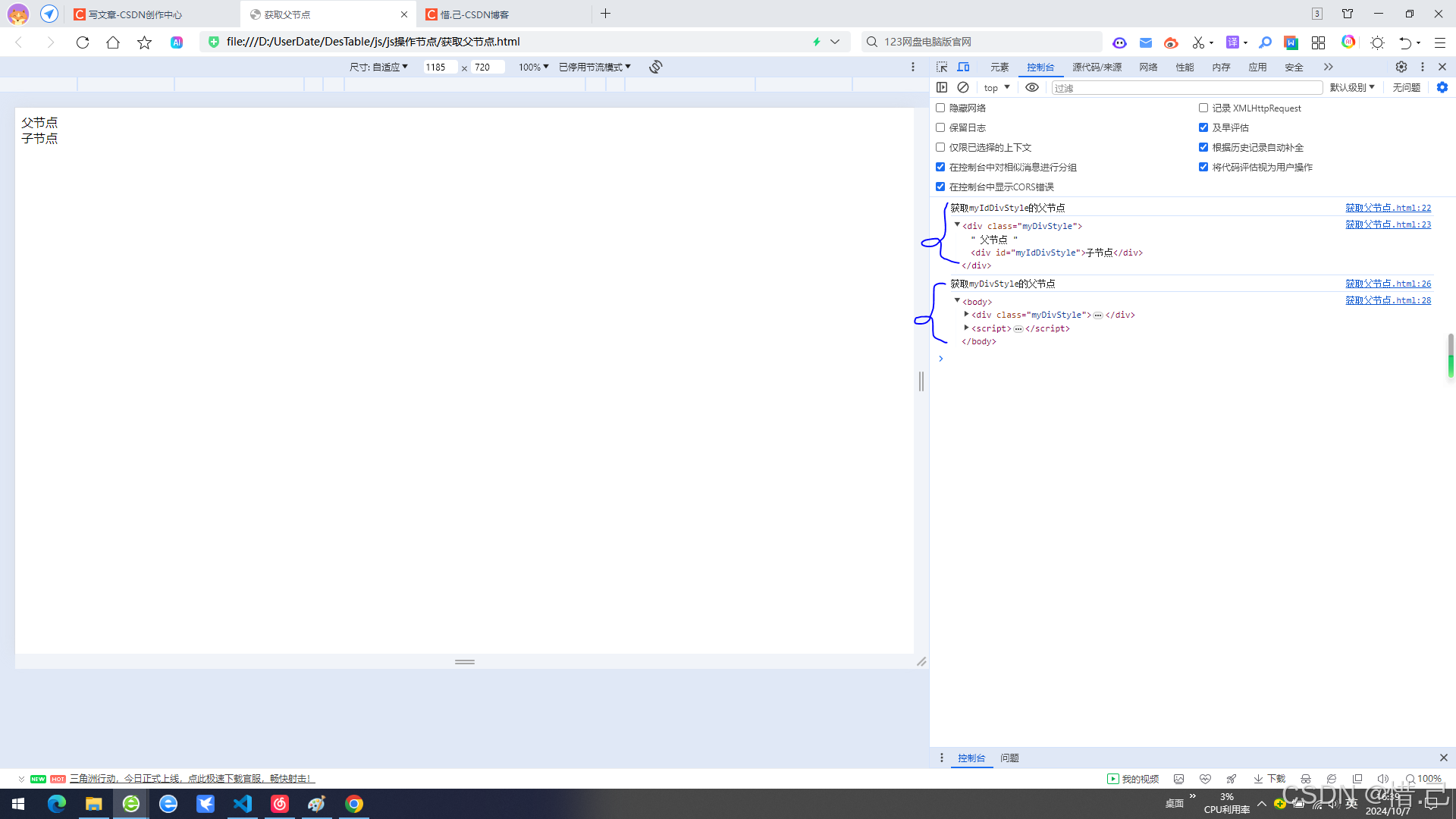Open File Explorer from taskbar
The image size is (1456, 819).
coord(93,804)
